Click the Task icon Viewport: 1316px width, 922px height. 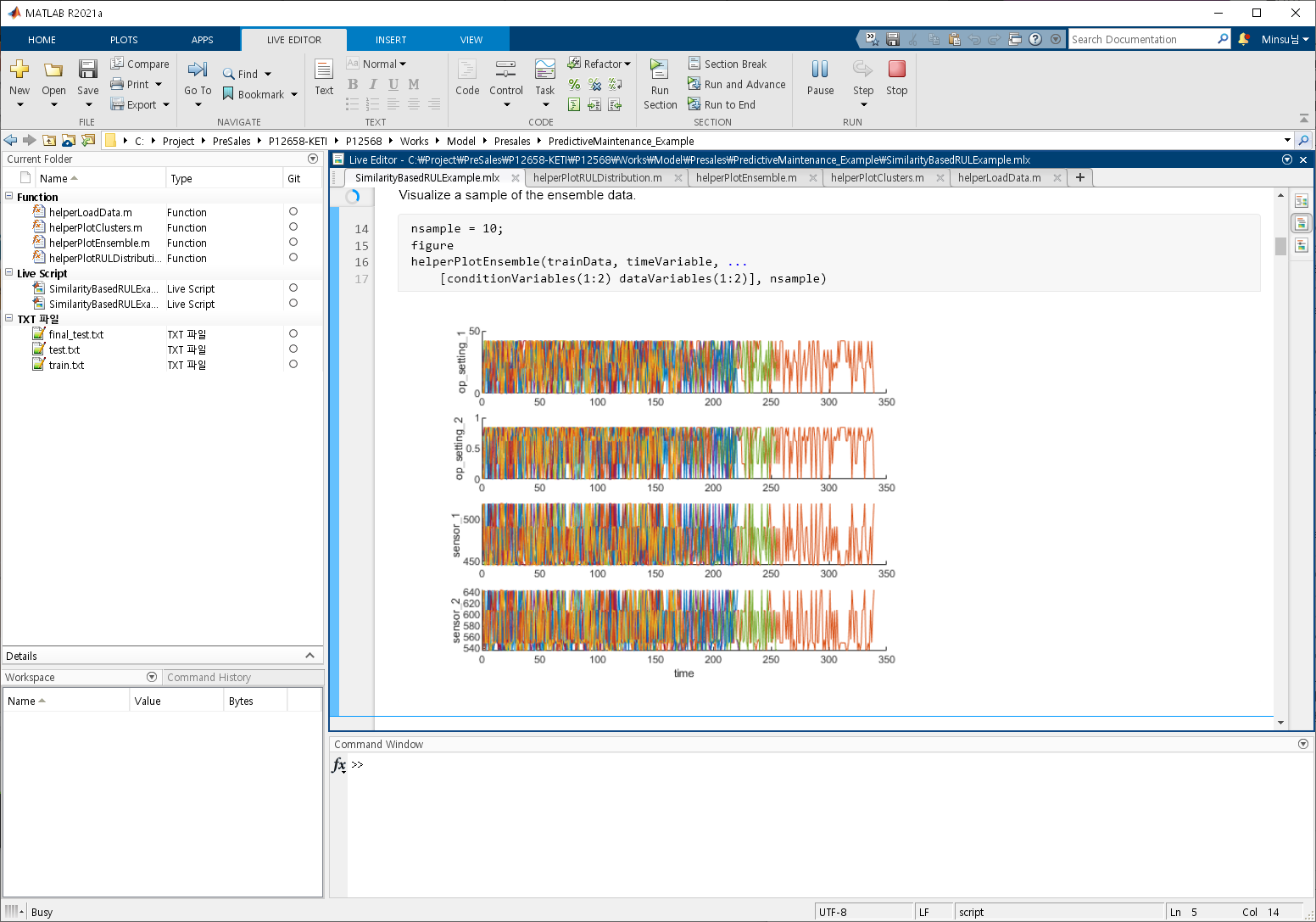point(545,70)
